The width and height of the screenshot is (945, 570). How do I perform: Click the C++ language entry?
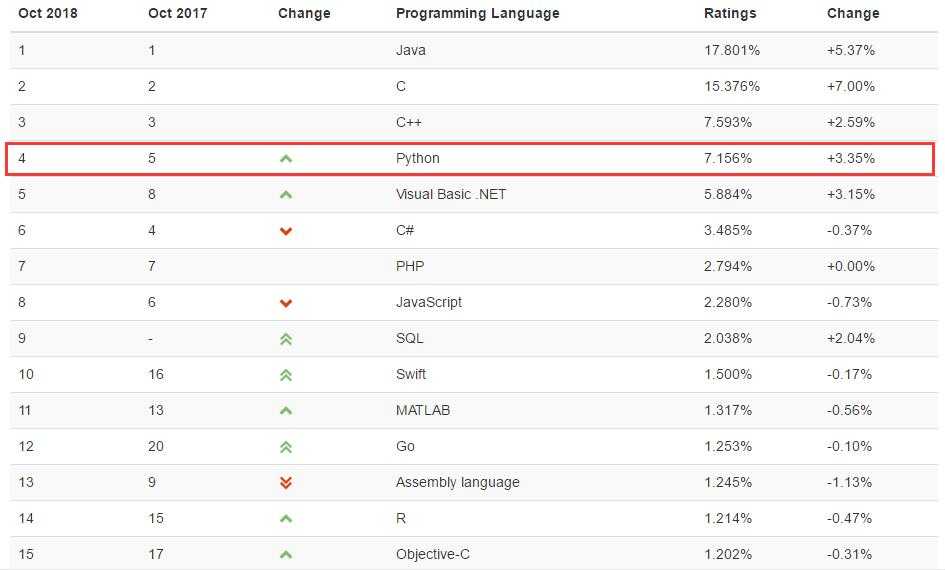(411, 122)
